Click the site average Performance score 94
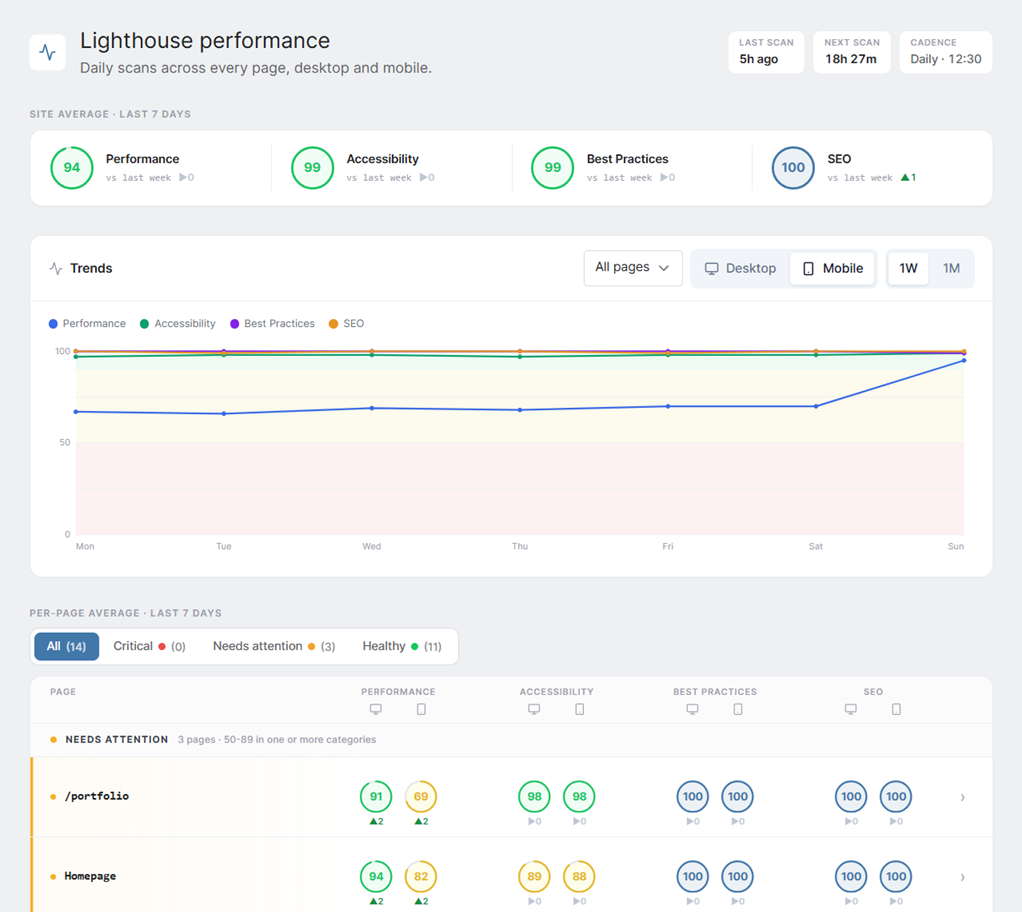Image resolution: width=1022 pixels, height=912 pixels. pos(72,168)
